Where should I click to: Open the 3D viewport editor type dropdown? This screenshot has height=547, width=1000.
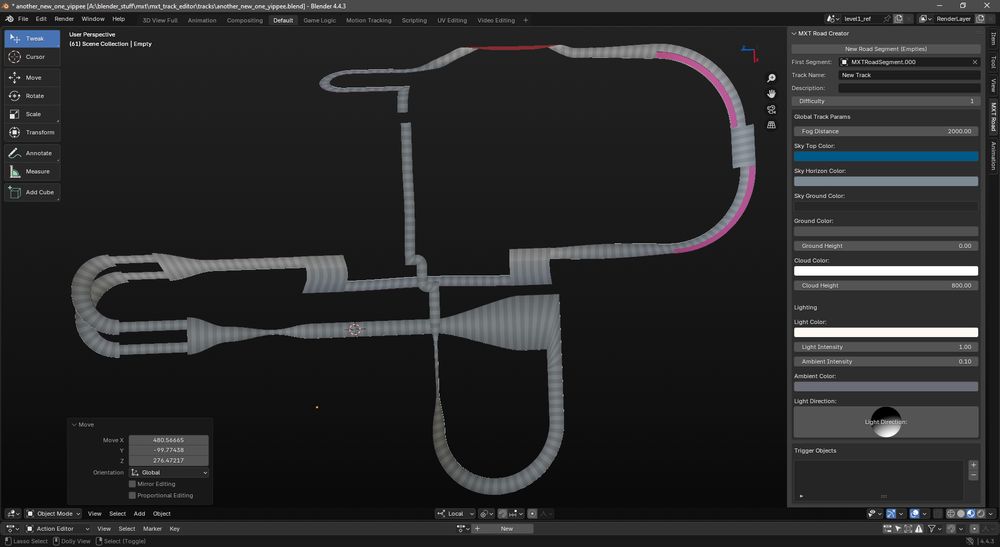12,514
